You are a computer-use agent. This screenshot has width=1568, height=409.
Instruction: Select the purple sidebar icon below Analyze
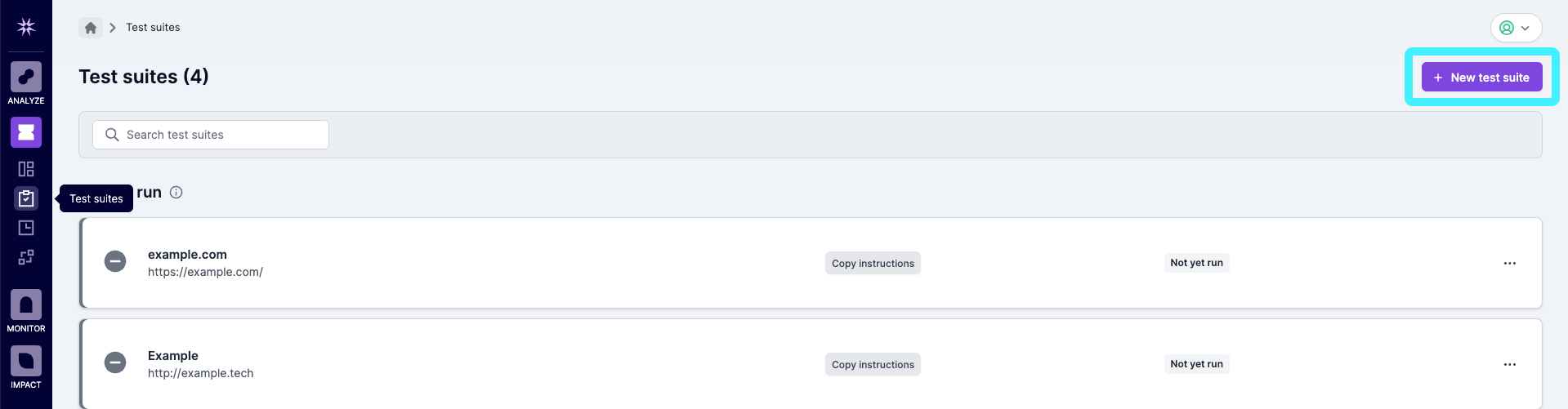pyautogui.click(x=26, y=132)
